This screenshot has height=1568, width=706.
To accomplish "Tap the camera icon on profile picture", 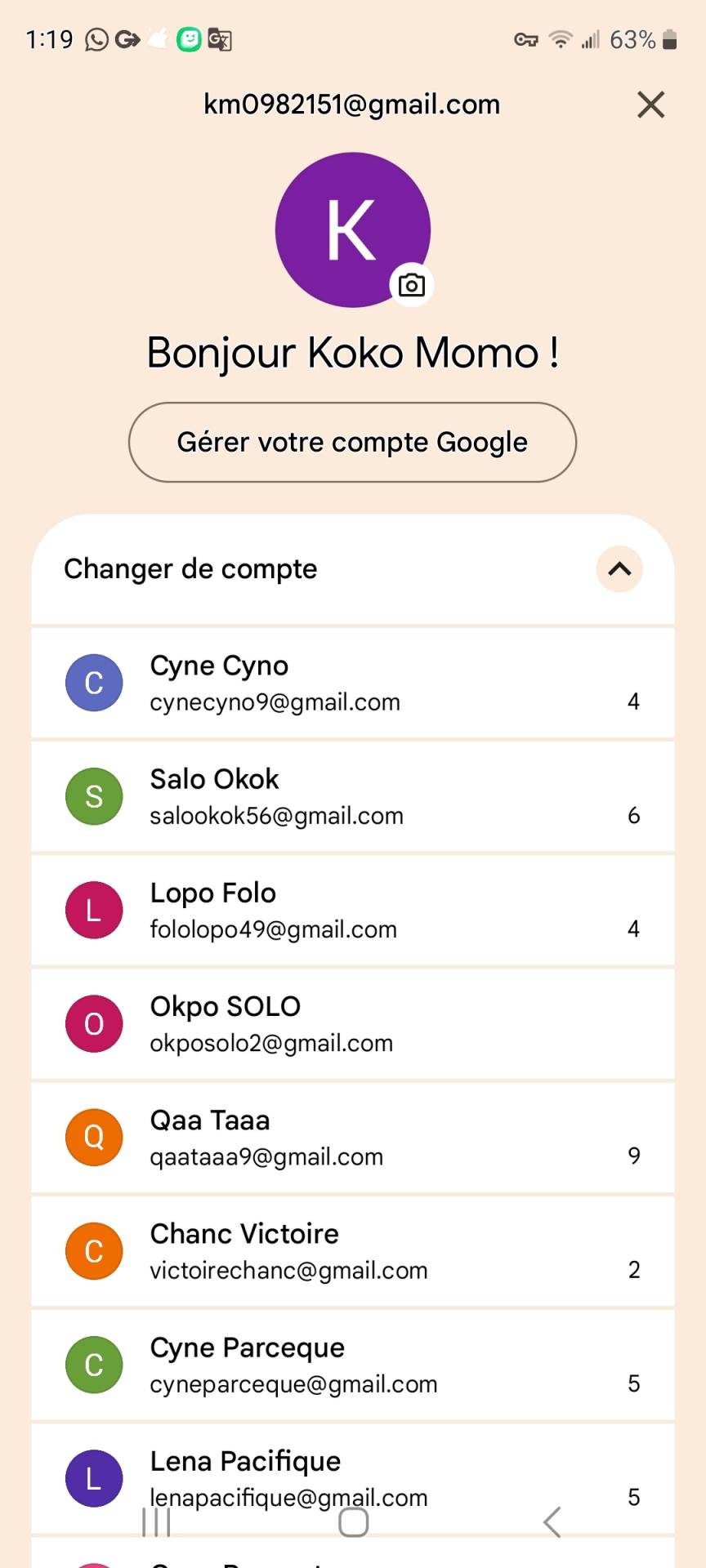I will pos(412,286).
